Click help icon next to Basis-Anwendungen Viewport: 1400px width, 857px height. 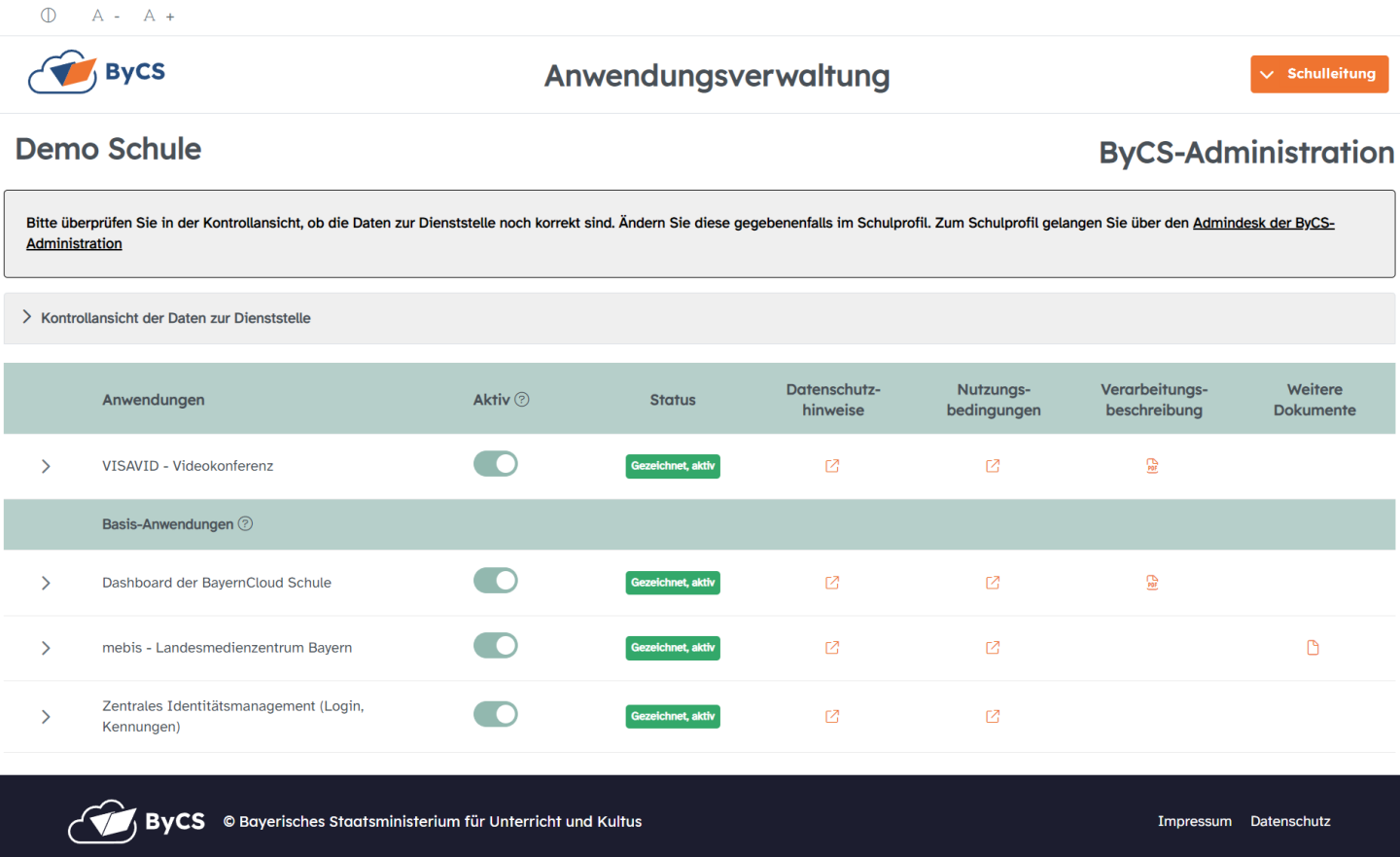(x=246, y=523)
